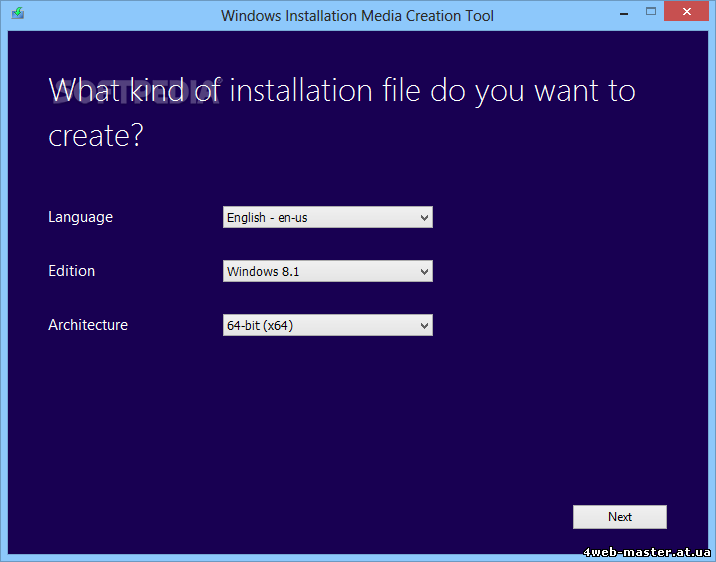Screen dimensions: 716x562
Task: Click the Architecture label text
Action: (x=88, y=325)
